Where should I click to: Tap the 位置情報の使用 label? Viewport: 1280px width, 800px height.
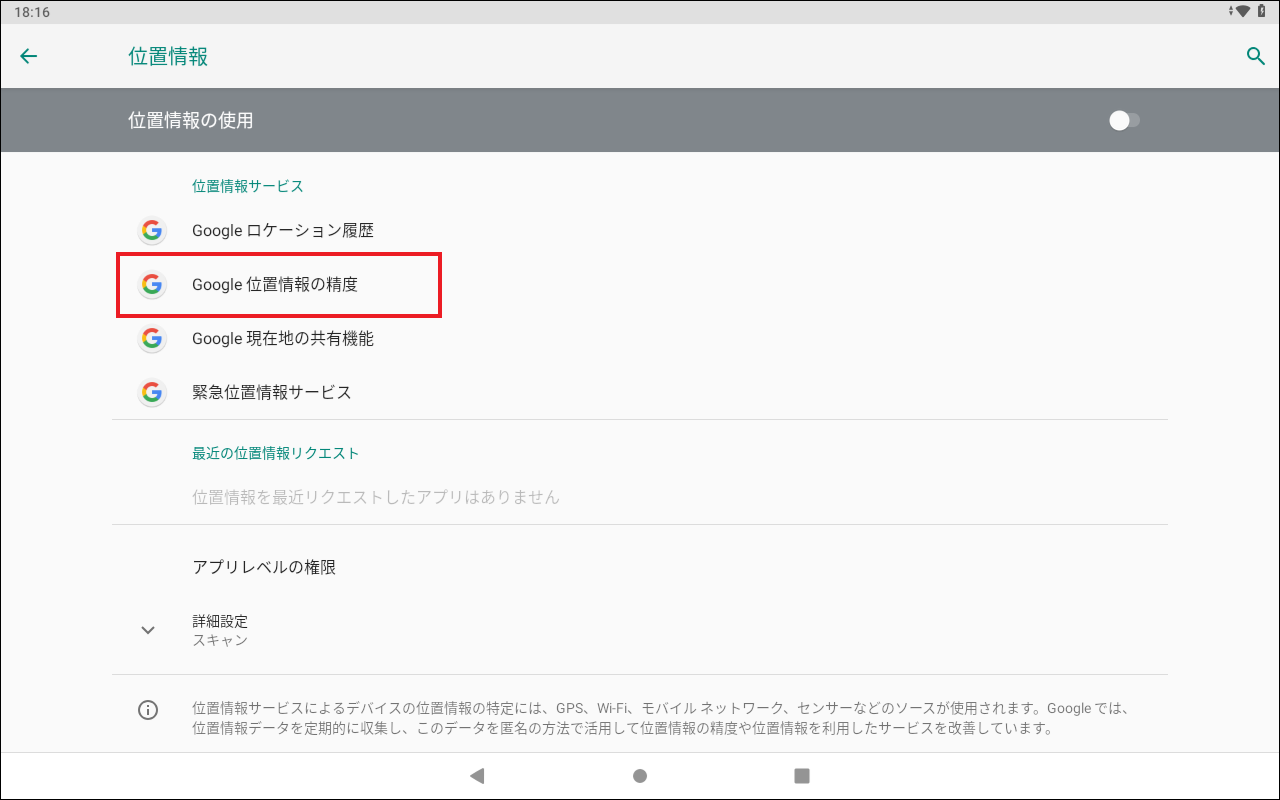pyautogui.click(x=191, y=121)
